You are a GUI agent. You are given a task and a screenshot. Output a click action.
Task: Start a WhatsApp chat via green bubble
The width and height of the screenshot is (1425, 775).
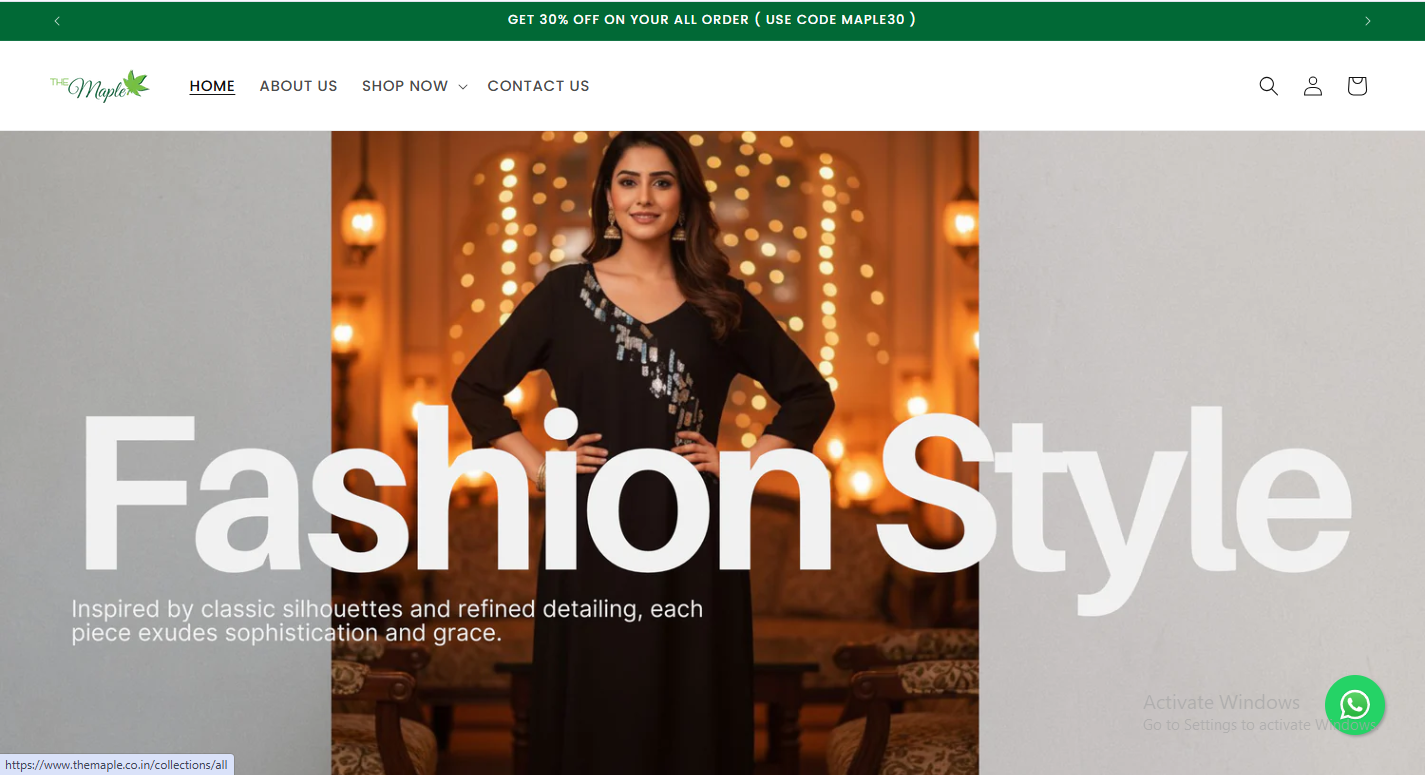[1355, 706]
